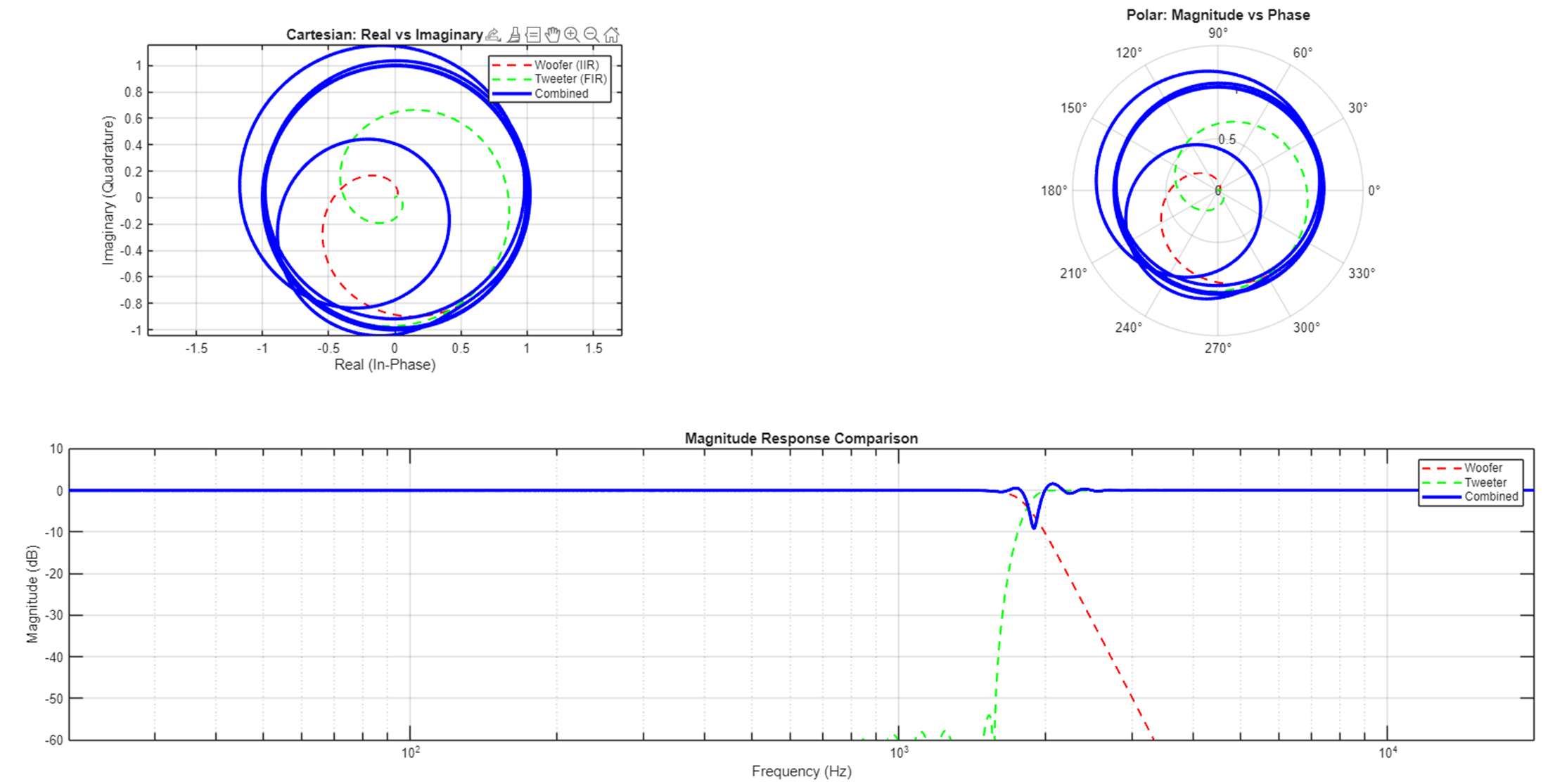
Task: Click the 10^2 frequency tick label
Action: tap(411, 752)
